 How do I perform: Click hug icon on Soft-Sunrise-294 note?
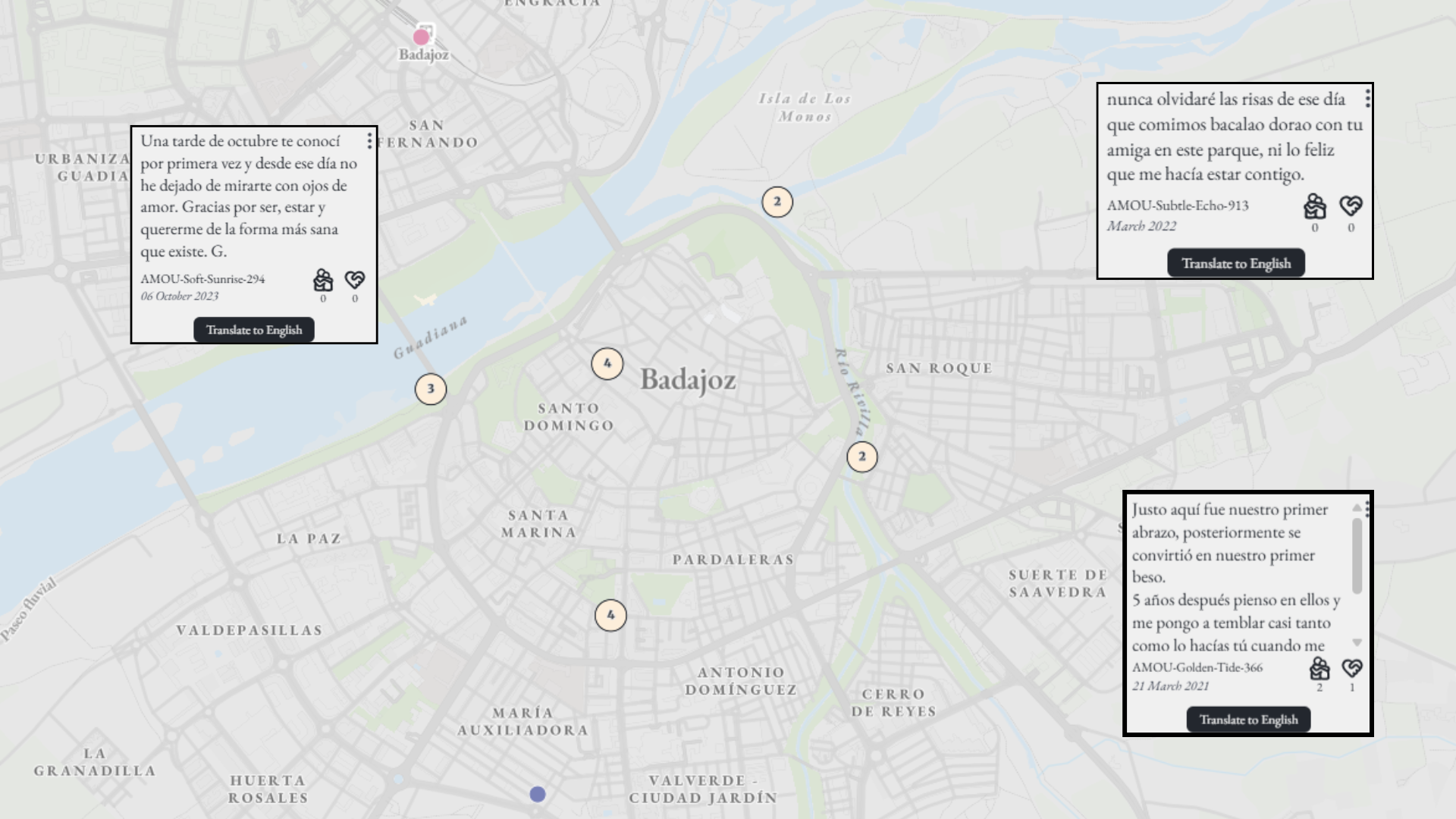[x=323, y=281]
